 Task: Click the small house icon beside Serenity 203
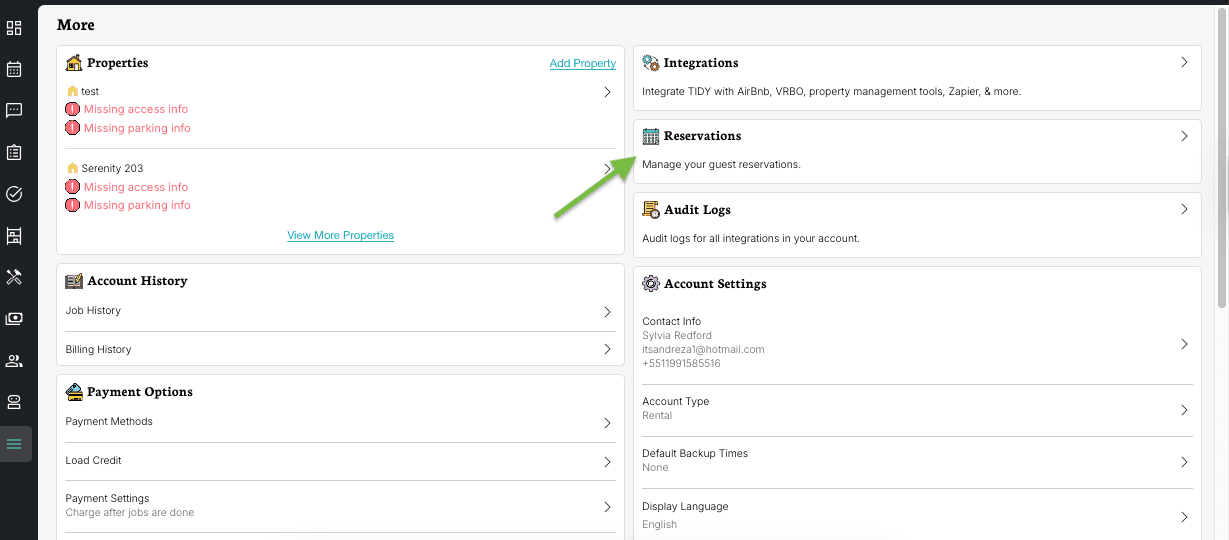coord(72,168)
